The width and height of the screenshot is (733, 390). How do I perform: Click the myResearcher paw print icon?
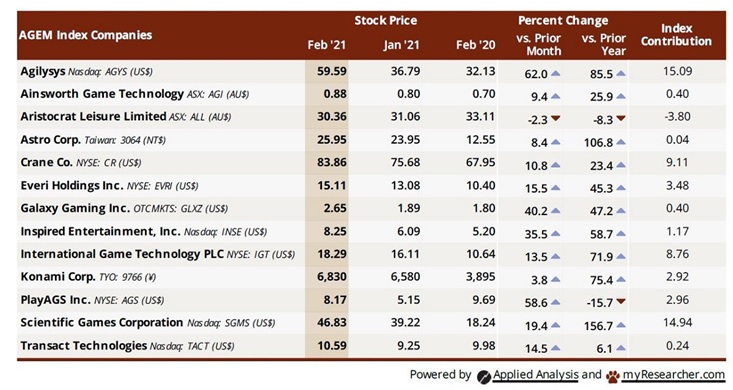tap(613, 376)
